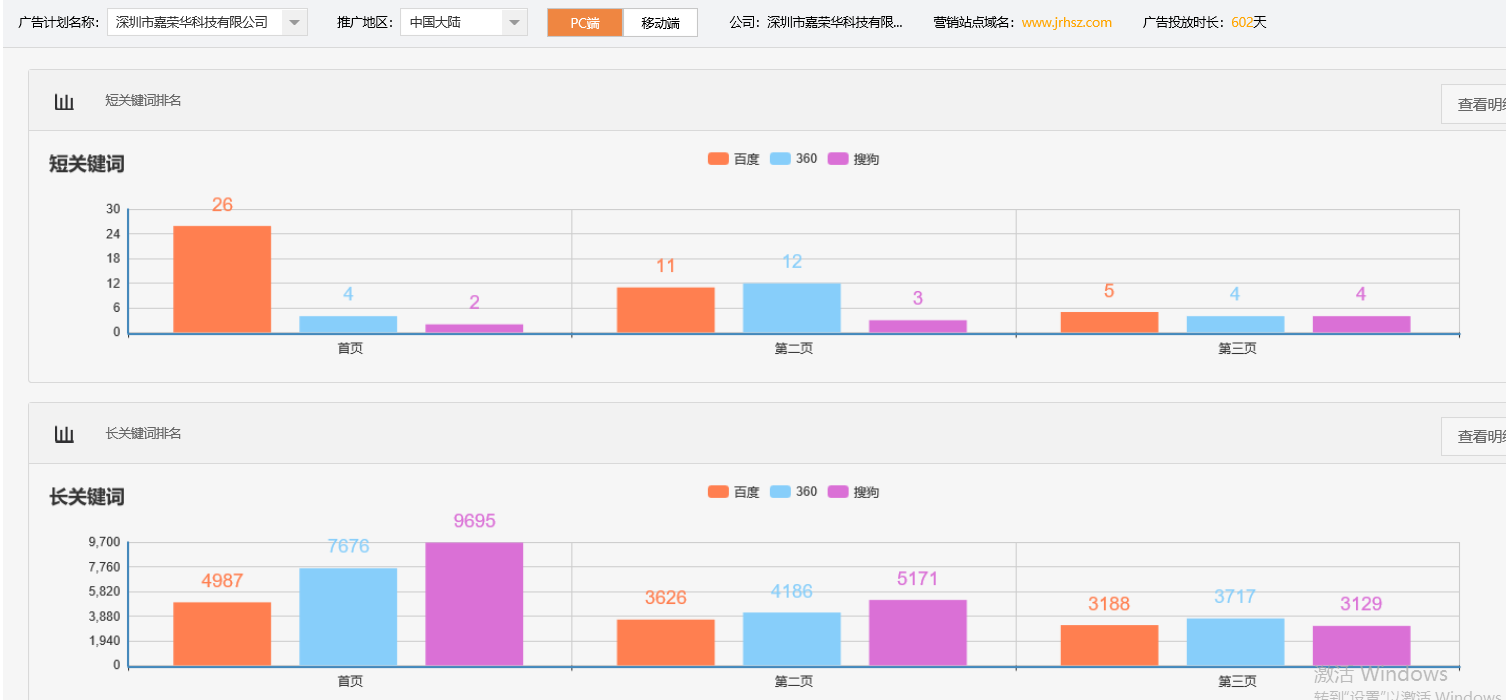The height and width of the screenshot is (700, 1506).
Task: Hide 百度 series in the 长关键词 chart legend
Action: coord(733,492)
